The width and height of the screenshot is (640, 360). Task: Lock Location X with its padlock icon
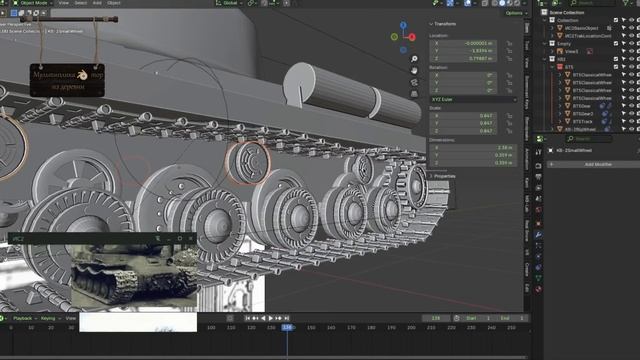pos(509,43)
